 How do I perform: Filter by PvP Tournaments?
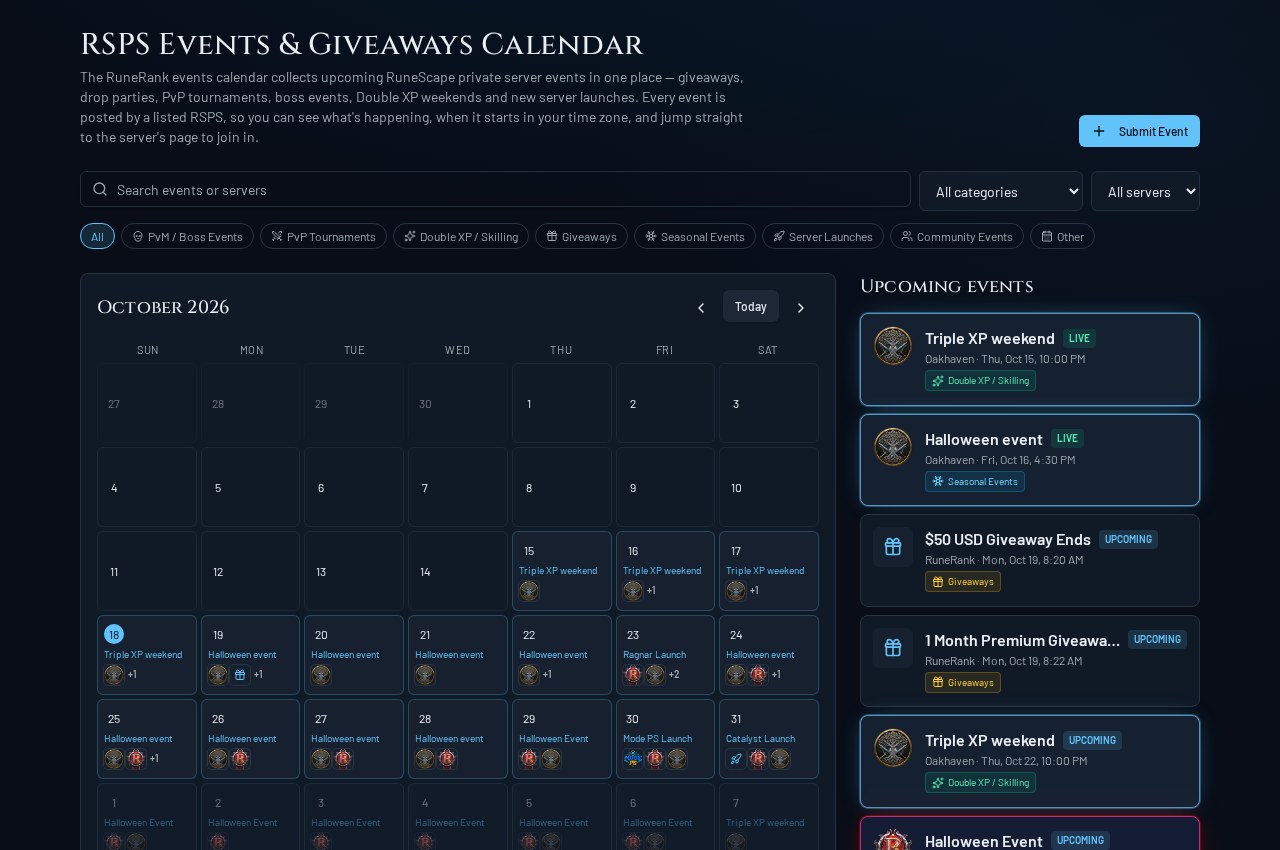323,236
